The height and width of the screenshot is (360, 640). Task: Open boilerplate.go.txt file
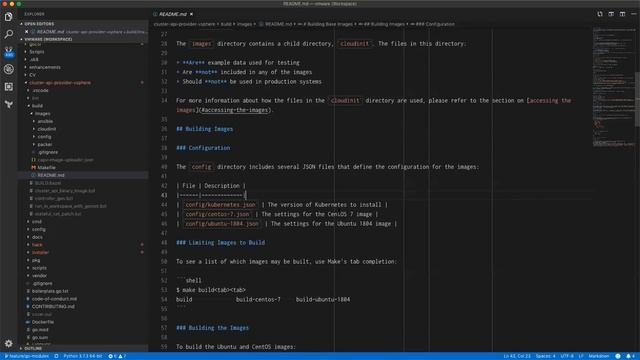50,291
